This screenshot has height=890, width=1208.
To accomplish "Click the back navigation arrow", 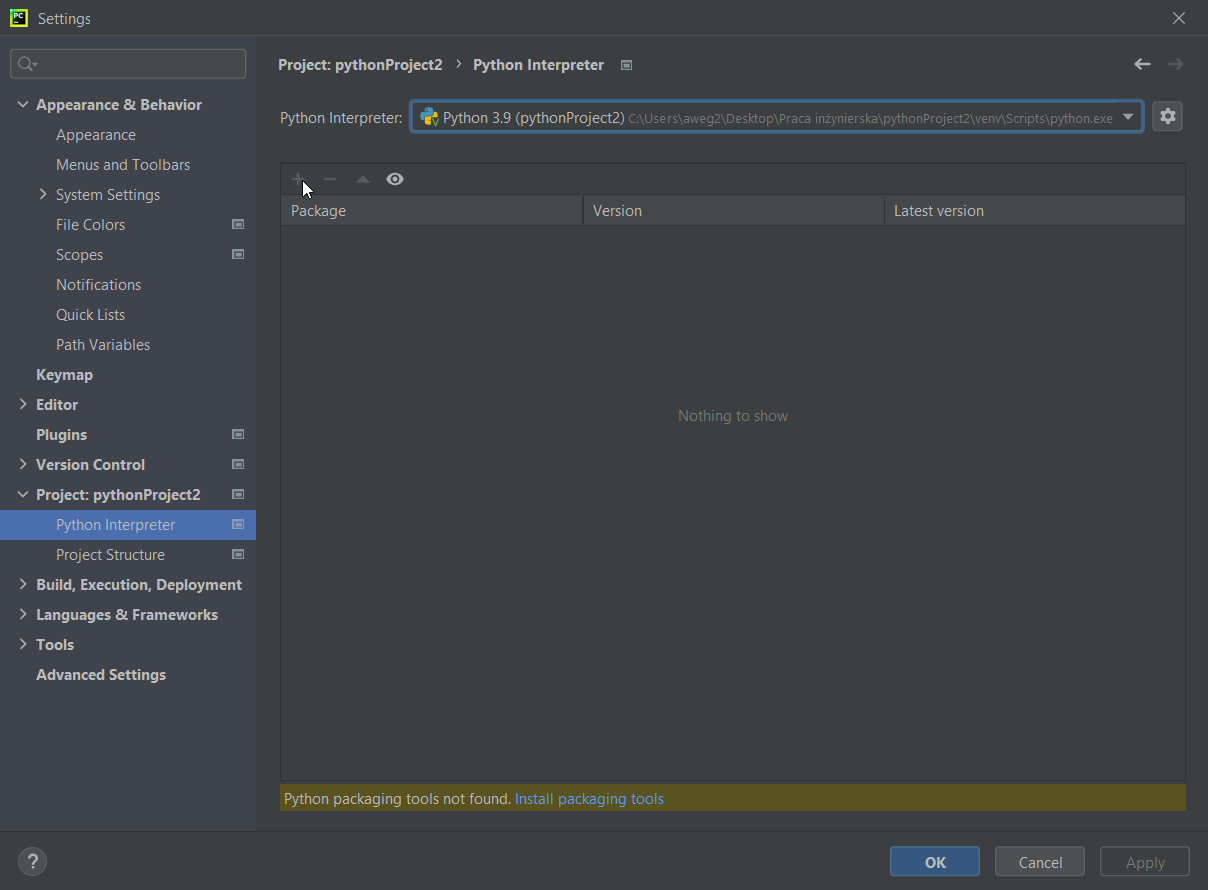I will [x=1142, y=64].
